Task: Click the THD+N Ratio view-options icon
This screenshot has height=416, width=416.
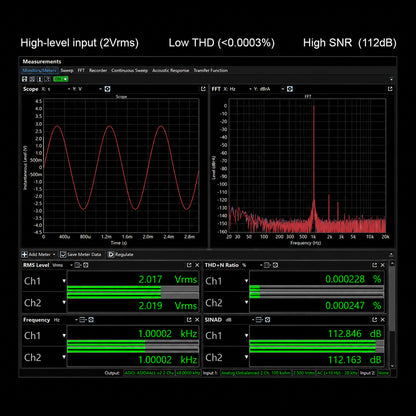Action: tap(267, 265)
